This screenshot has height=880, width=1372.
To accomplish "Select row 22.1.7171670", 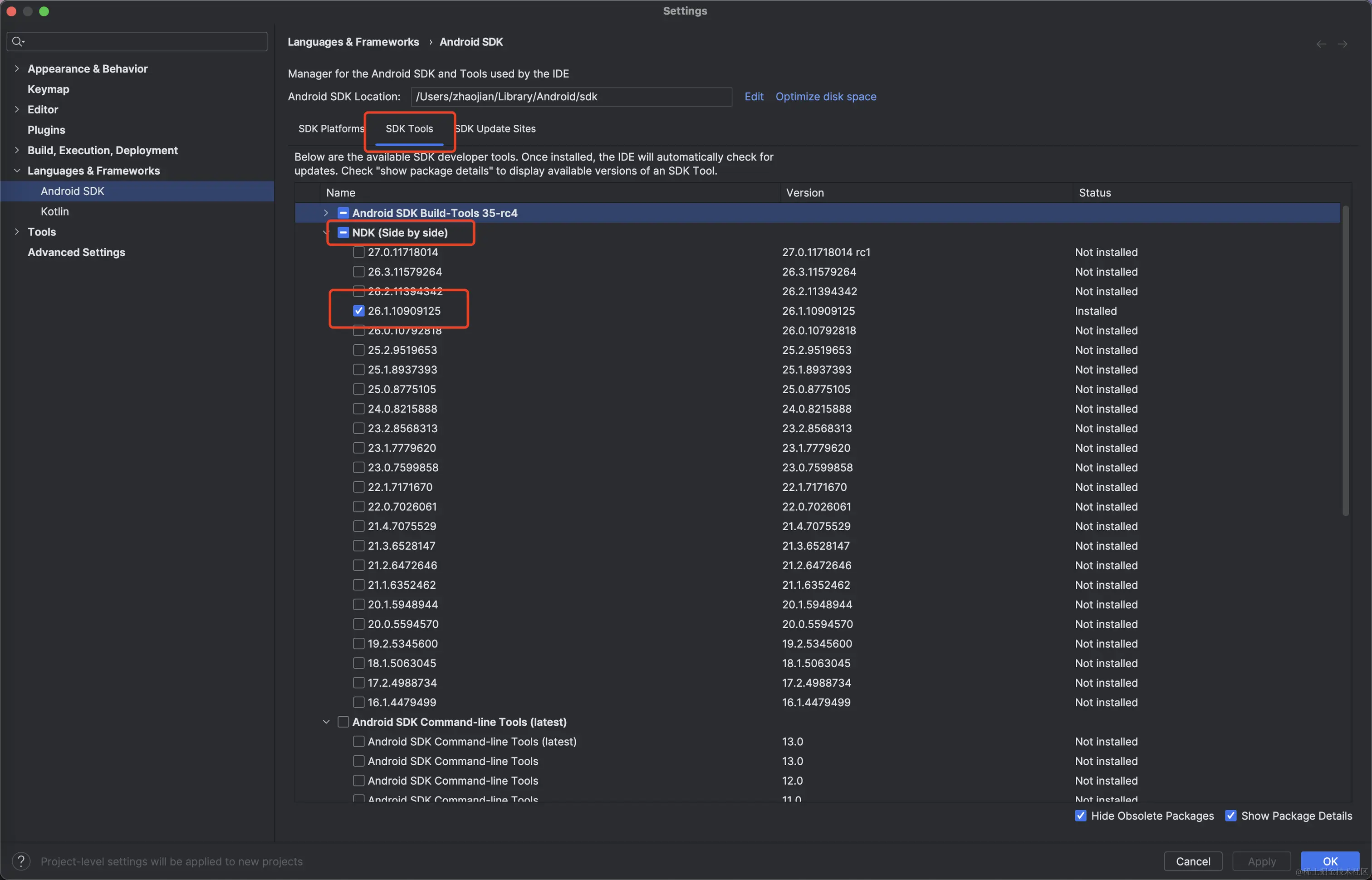I will click(x=817, y=487).
